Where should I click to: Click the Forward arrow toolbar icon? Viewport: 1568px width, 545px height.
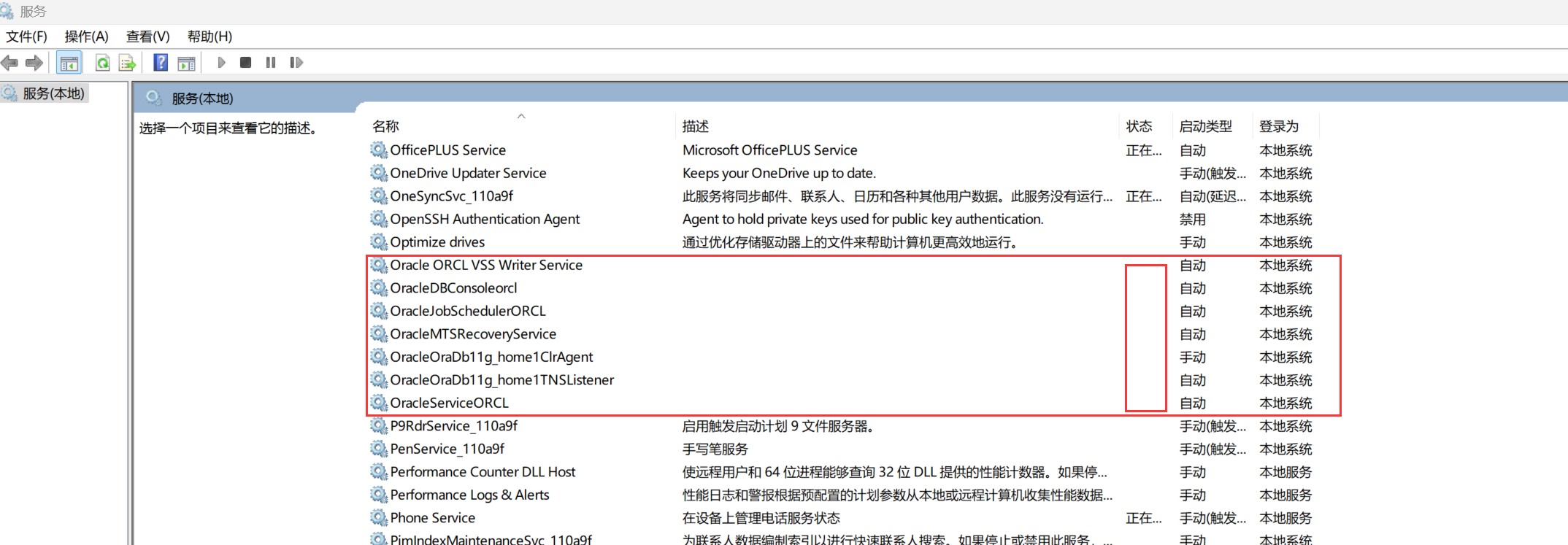[34, 63]
